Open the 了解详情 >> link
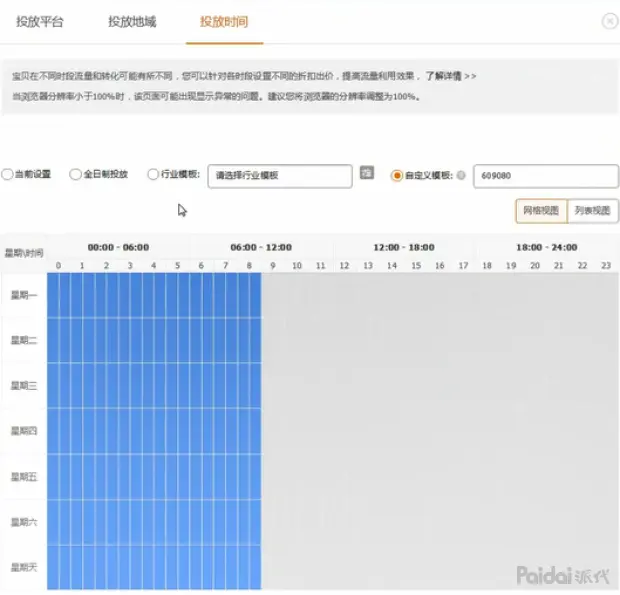 [451, 76]
